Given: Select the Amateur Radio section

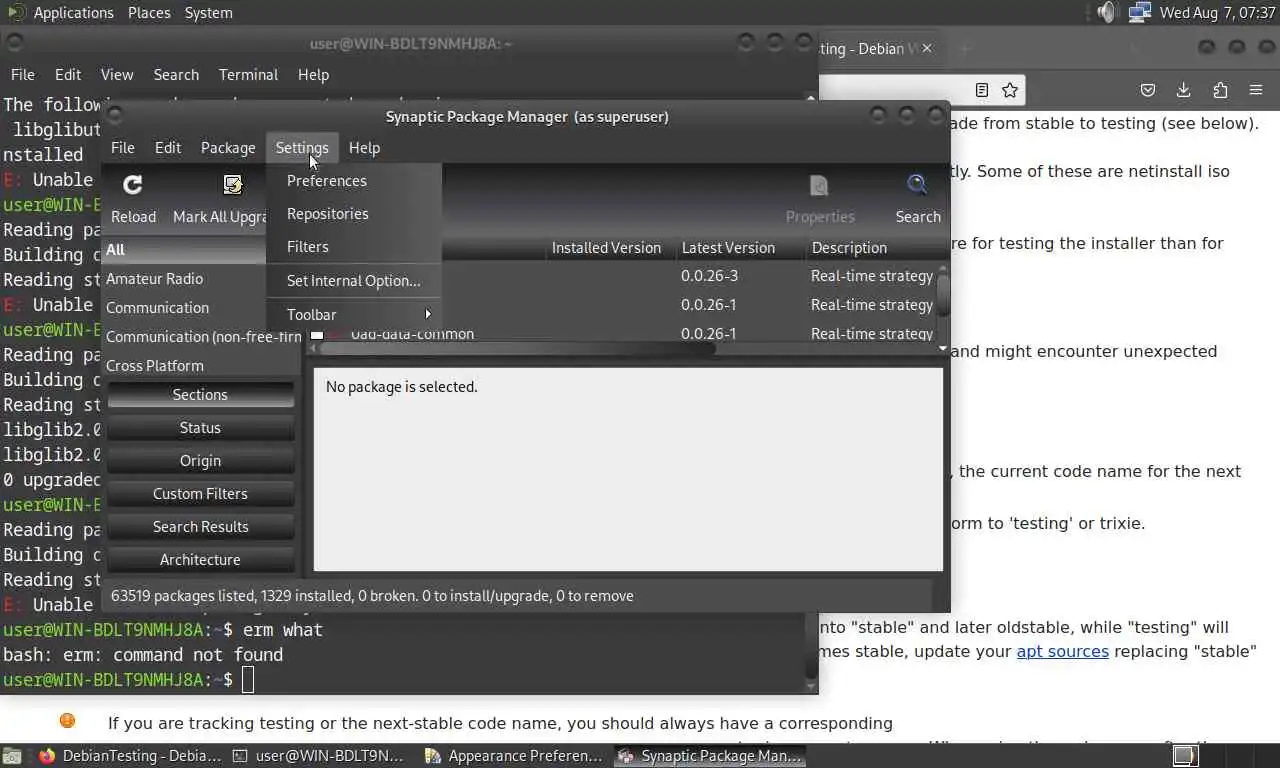Looking at the screenshot, I should click(185, 279).
